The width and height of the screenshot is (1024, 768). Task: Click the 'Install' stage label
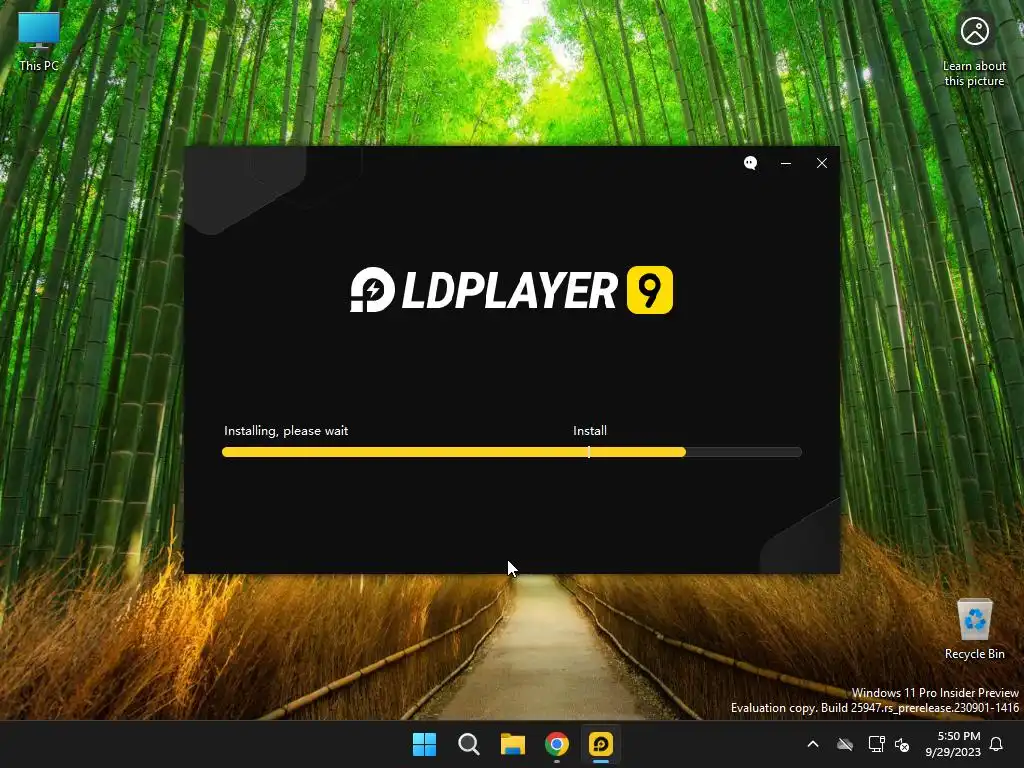(x=590, y=430)
